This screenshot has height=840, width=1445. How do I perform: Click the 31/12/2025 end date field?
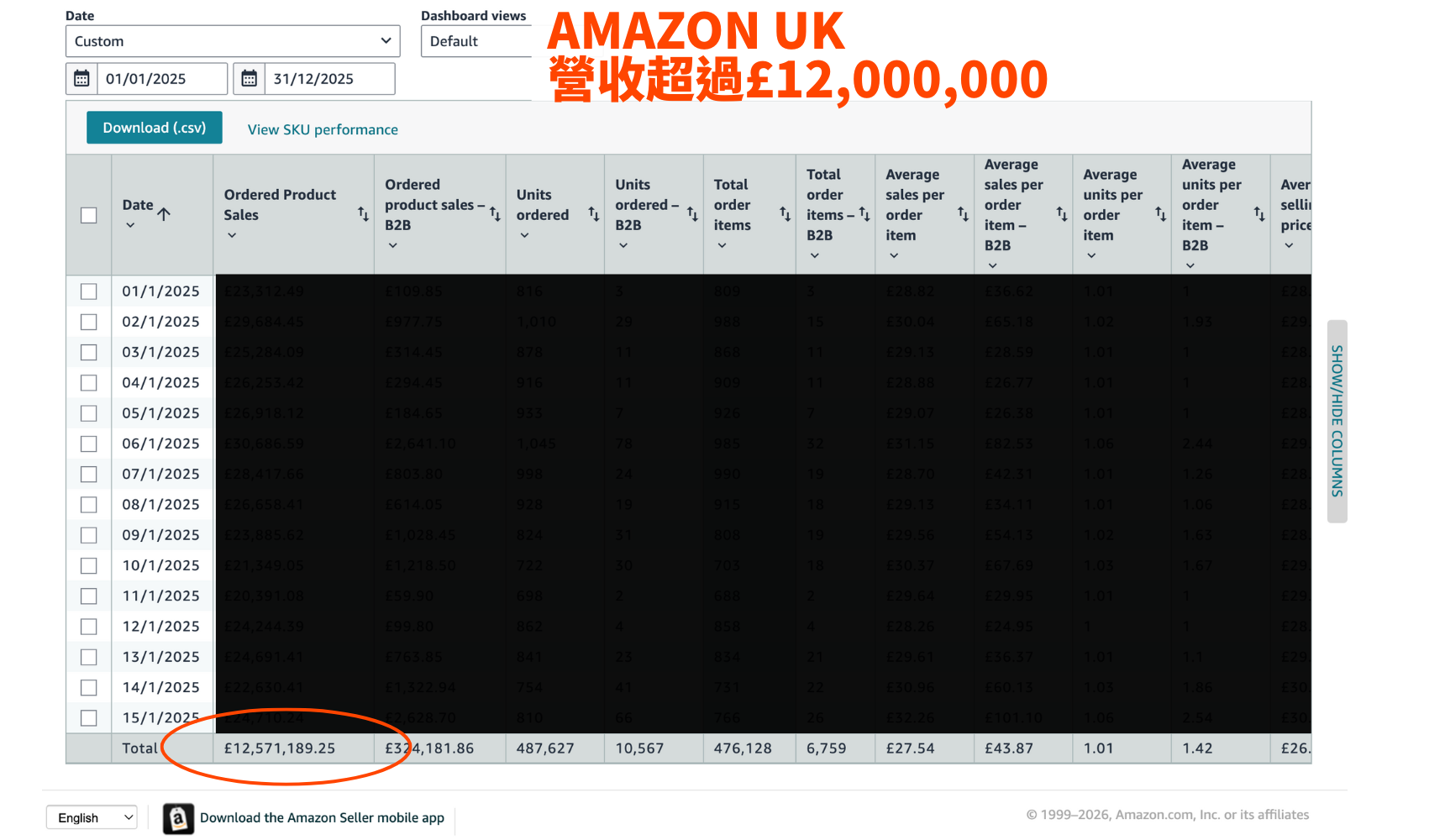pos(329,79)
